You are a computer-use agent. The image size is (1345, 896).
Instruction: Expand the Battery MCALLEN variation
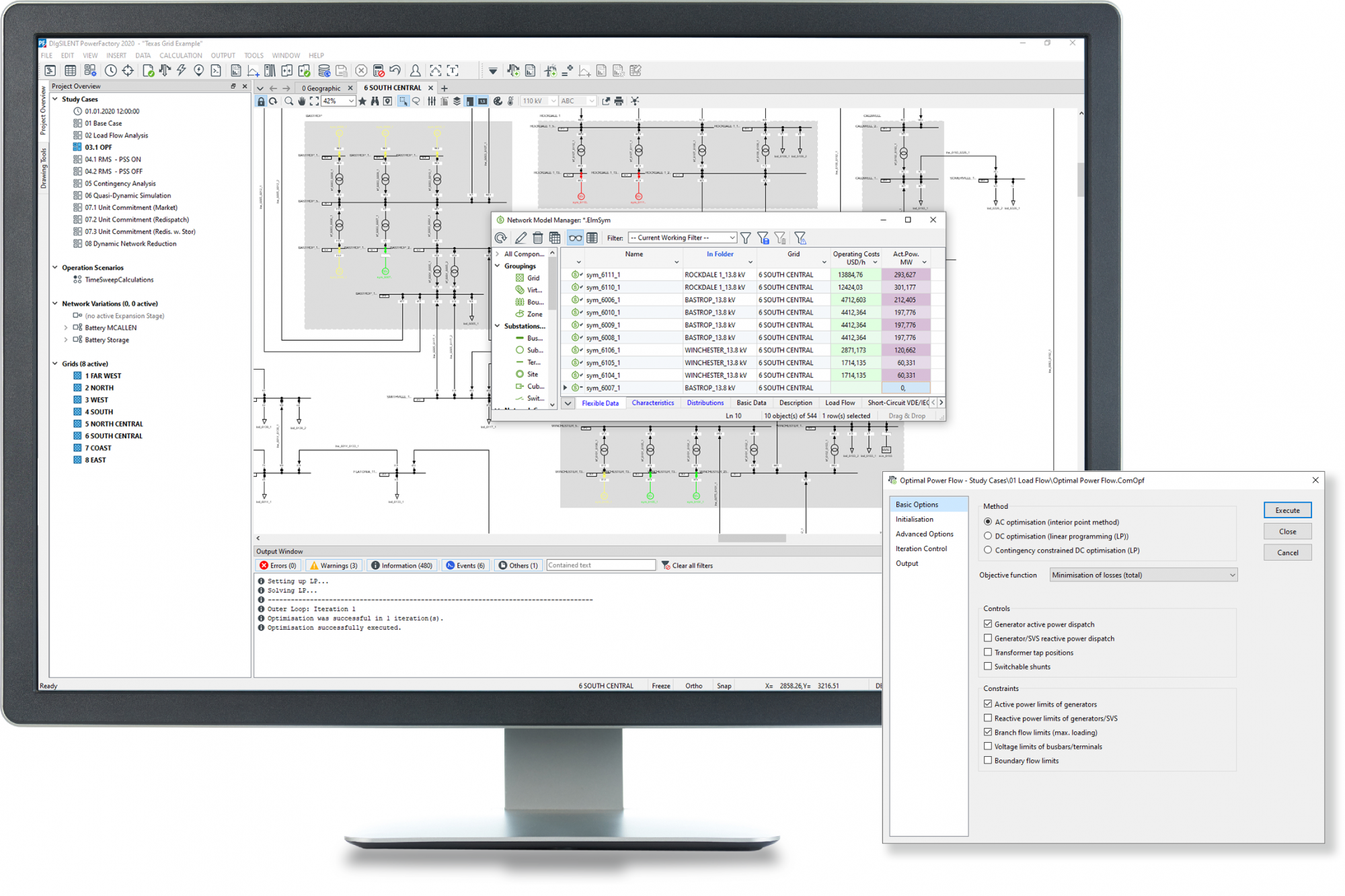[66, 328]
